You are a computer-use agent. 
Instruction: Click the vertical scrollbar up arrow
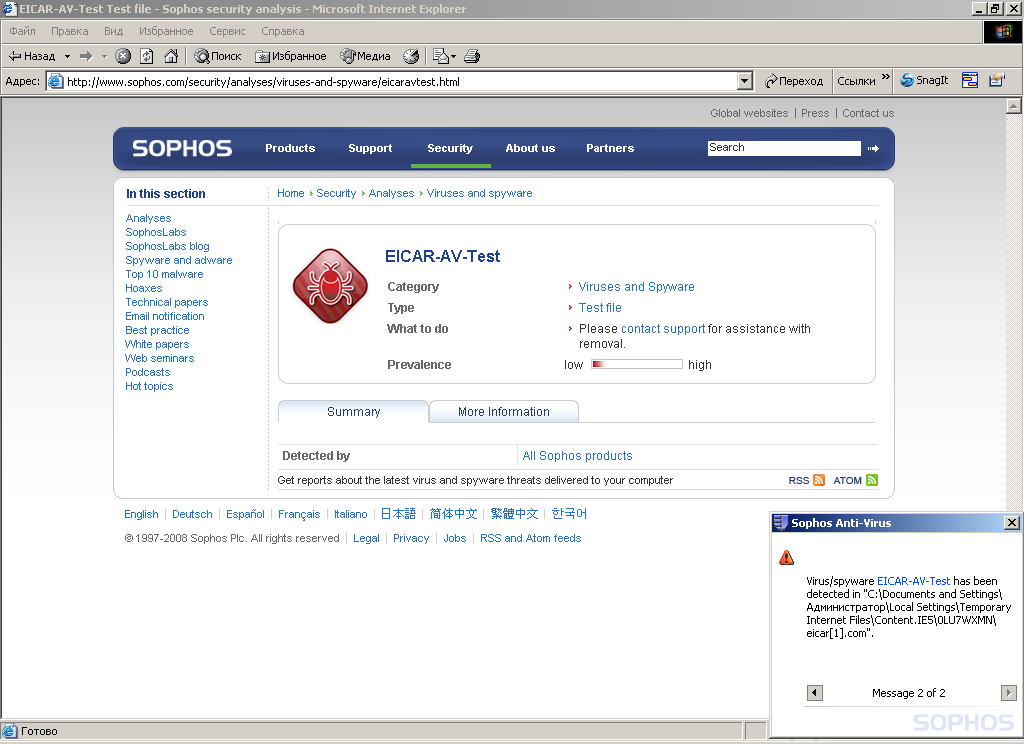coord(1014,105)
